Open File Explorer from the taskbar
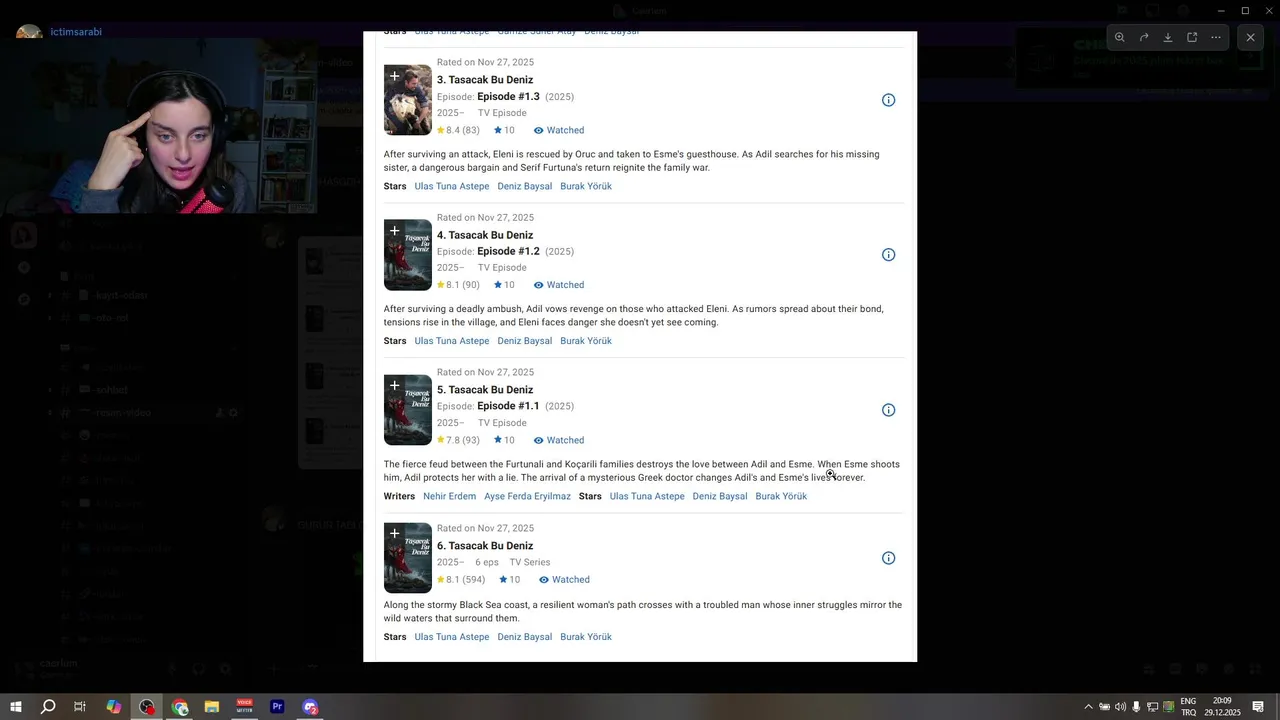 click(212, 707)
